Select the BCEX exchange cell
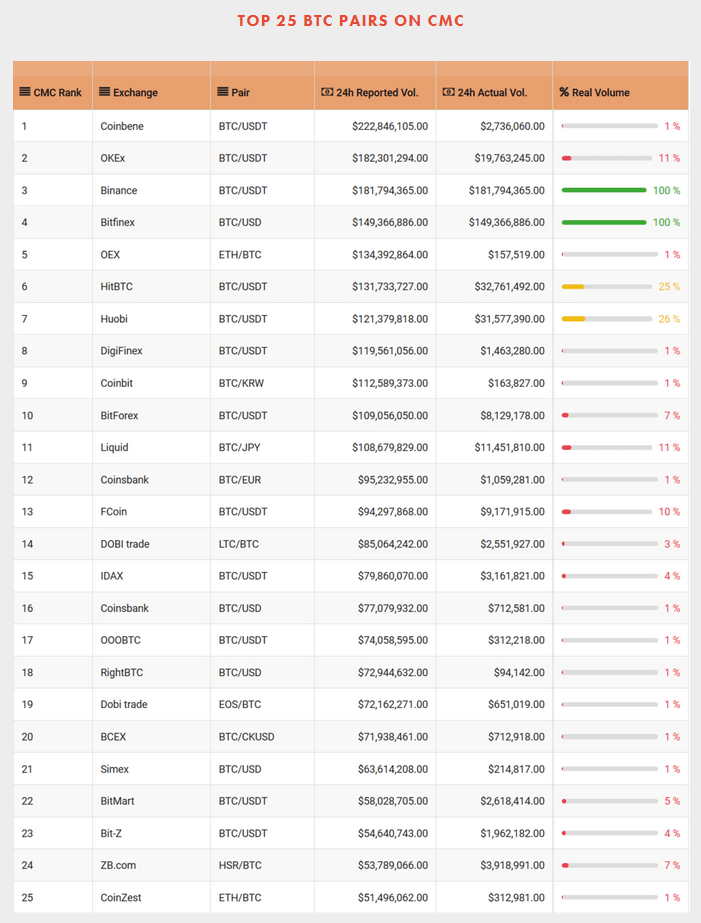The height and width of the screenshot is (923, 701). (x=151, y=737)
